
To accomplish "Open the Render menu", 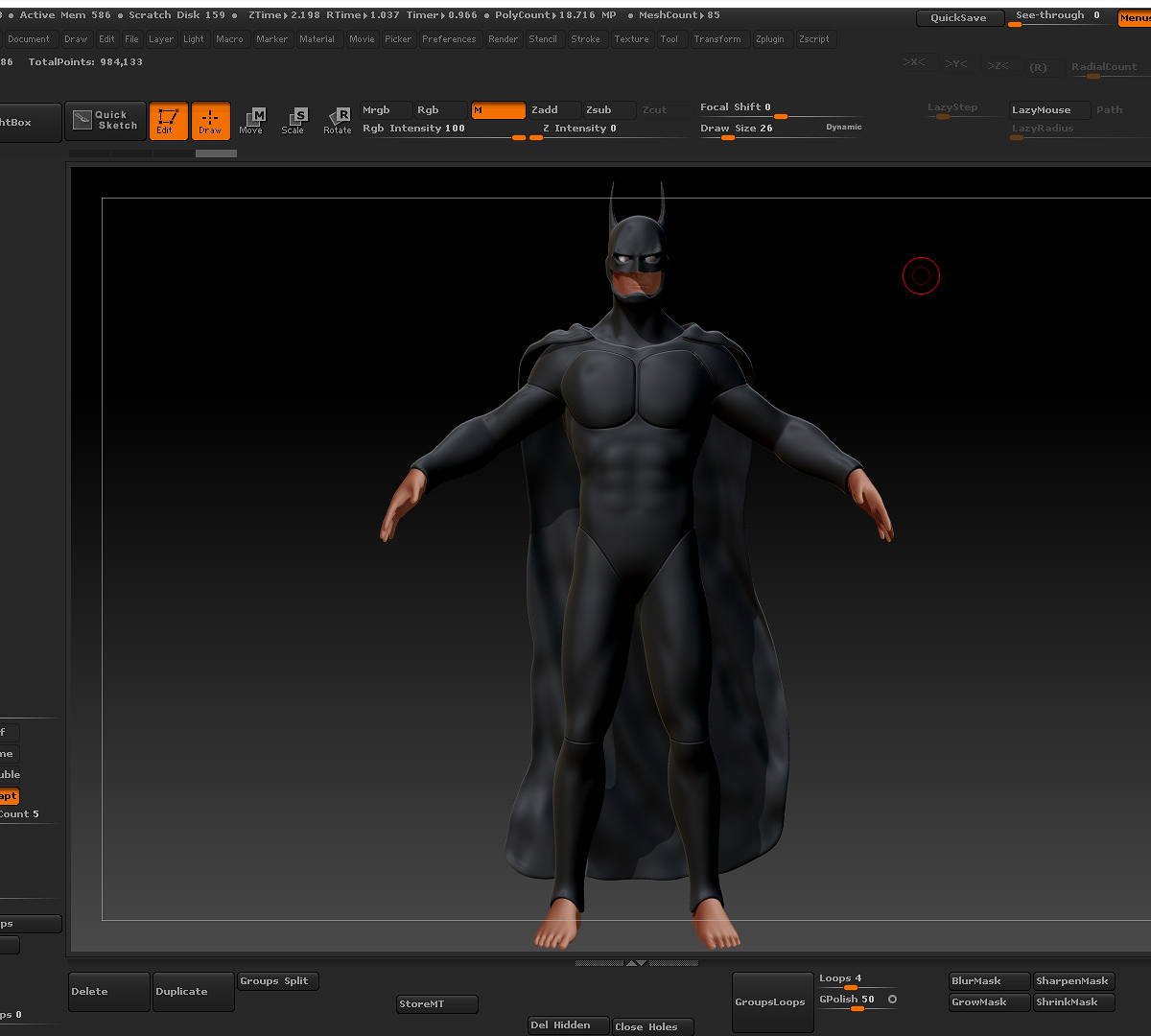I will [504, 39].
